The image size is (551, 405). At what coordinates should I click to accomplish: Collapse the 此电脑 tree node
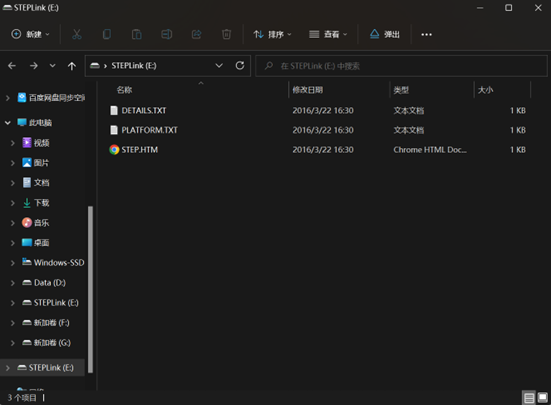coord(8,123)
